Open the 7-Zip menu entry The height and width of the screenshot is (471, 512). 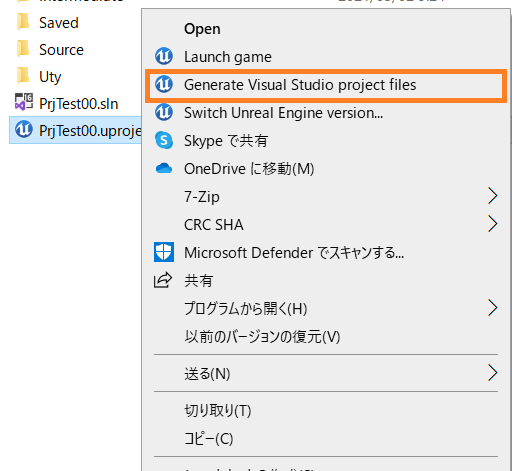202,197
